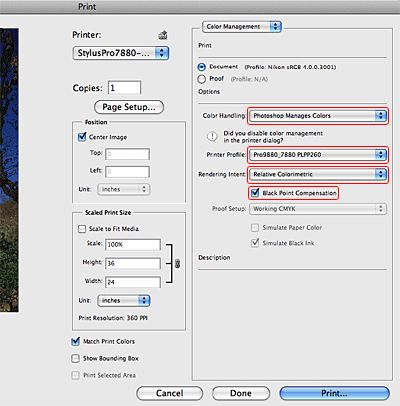Click the Width input field
This screenshot has height=406, width=400.
click(x=133, y=282)
